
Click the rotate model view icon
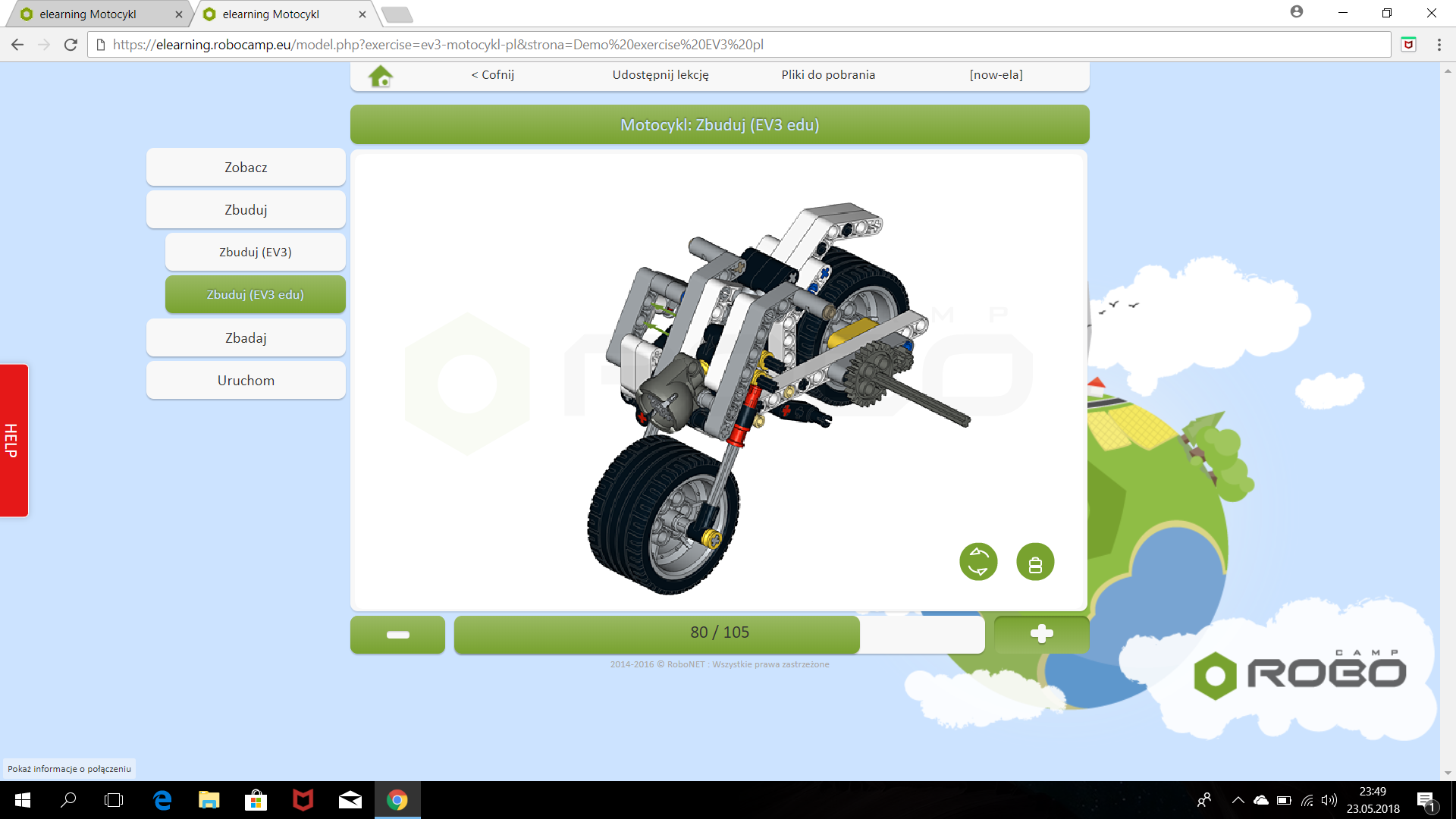978,562
